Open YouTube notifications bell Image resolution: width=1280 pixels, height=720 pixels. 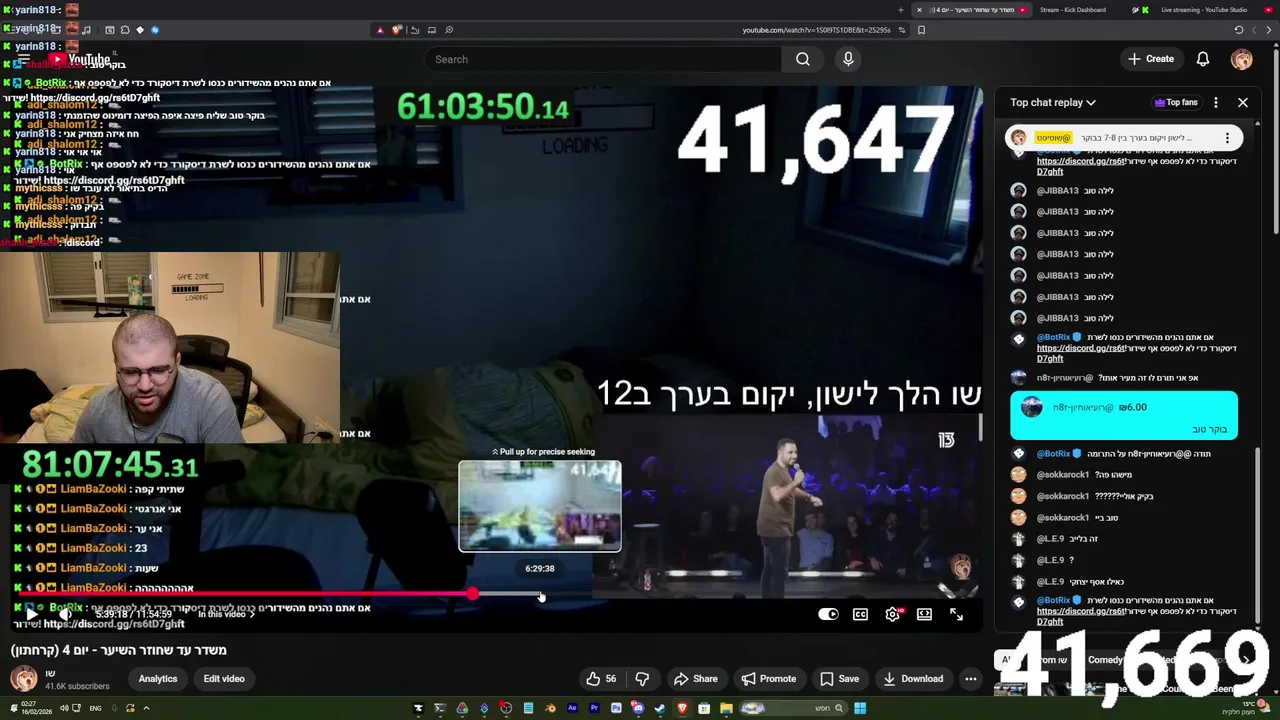click(1203, 59)
